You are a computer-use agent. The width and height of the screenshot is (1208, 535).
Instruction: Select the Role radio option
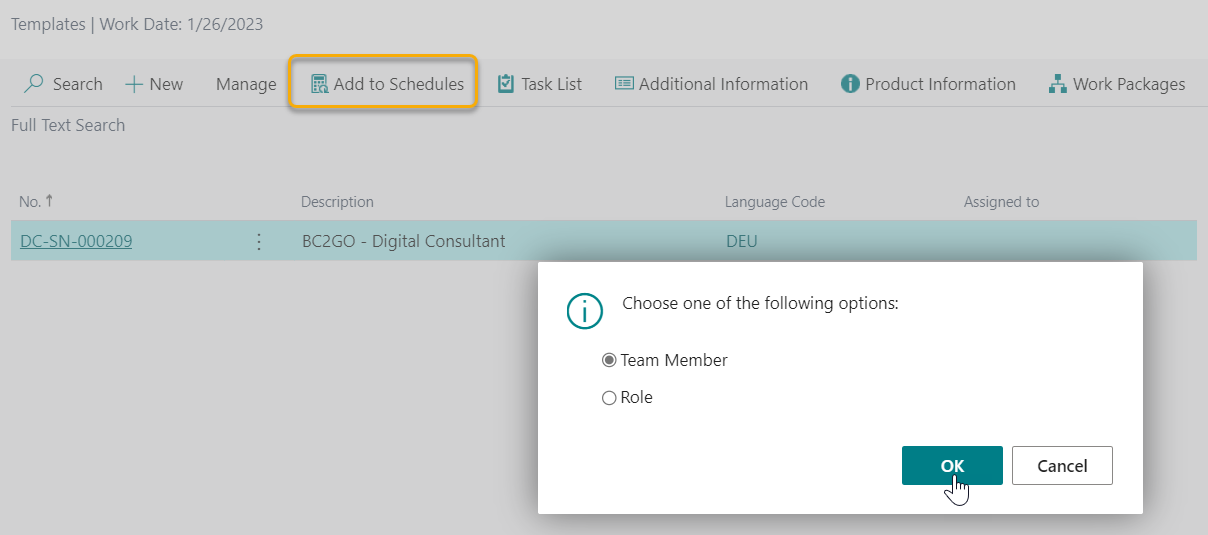coord(609,398)
